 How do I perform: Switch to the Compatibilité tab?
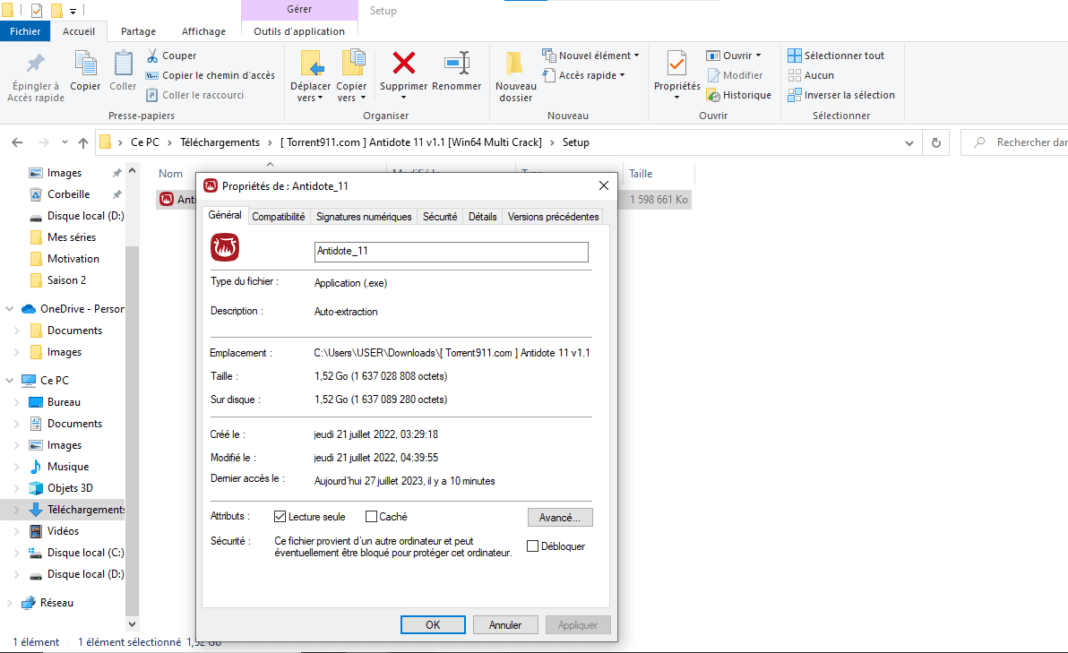click(278, 216)
